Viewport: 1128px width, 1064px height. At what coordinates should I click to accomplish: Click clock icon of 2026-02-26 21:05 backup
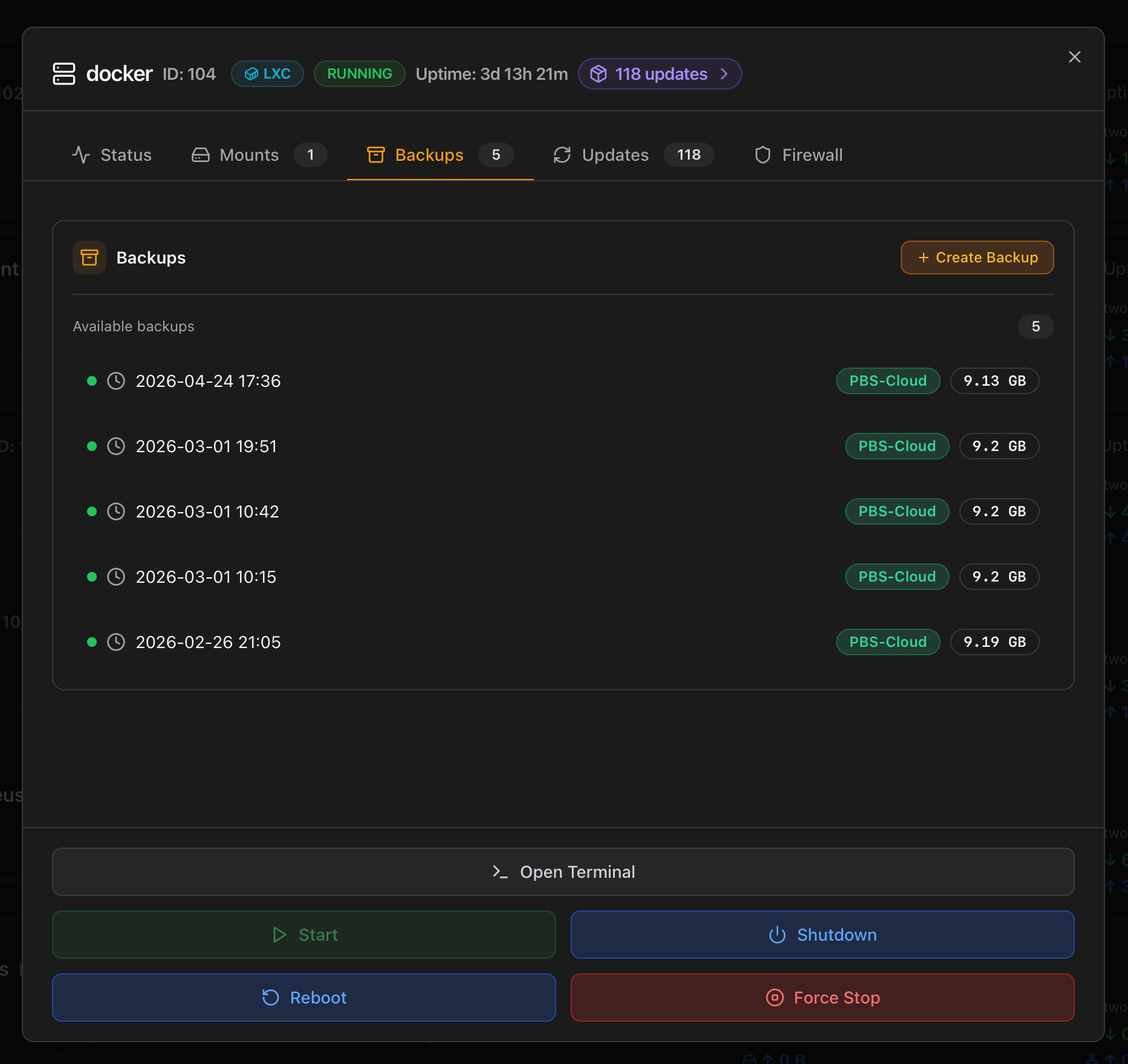(116, 642)
